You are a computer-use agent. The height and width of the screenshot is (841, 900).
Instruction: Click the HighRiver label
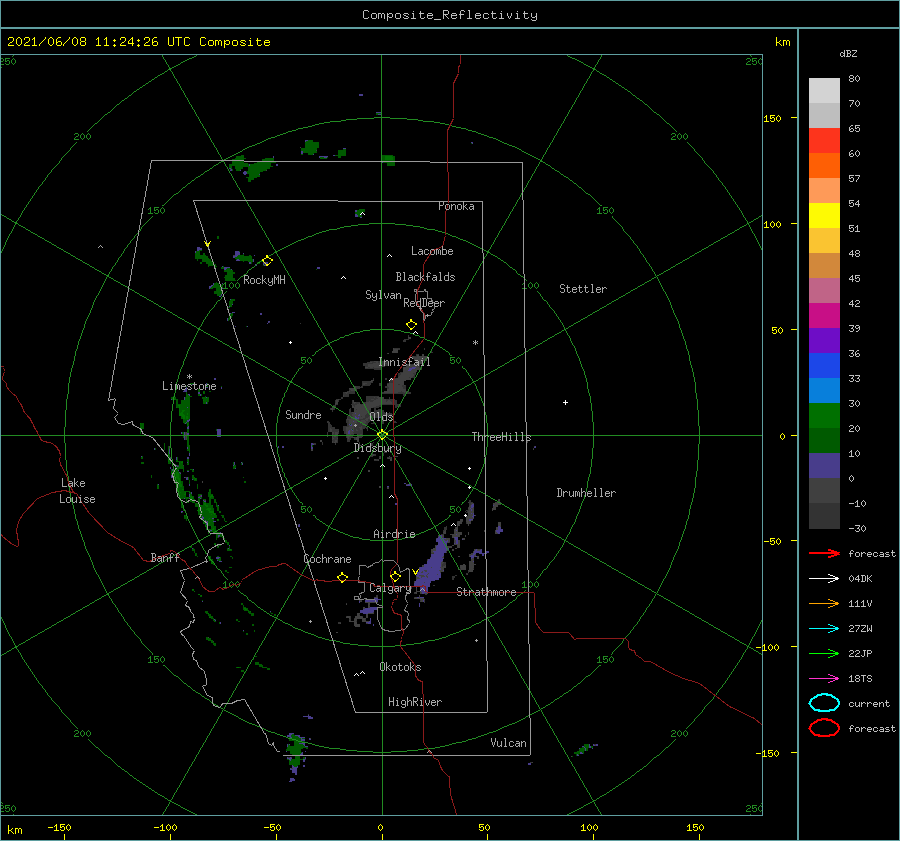click(x=415, y=702)
